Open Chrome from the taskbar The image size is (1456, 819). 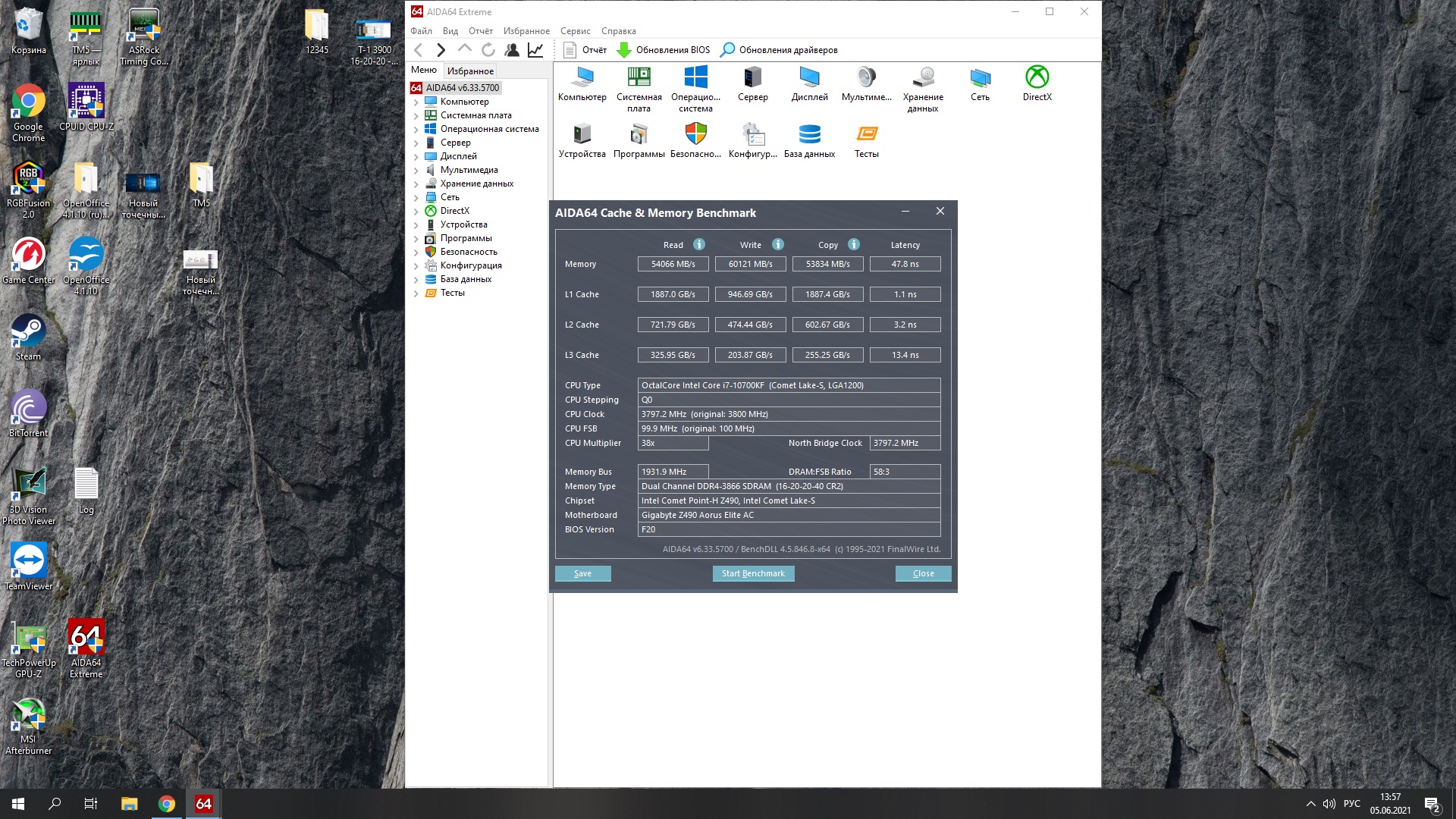(167, 804)
